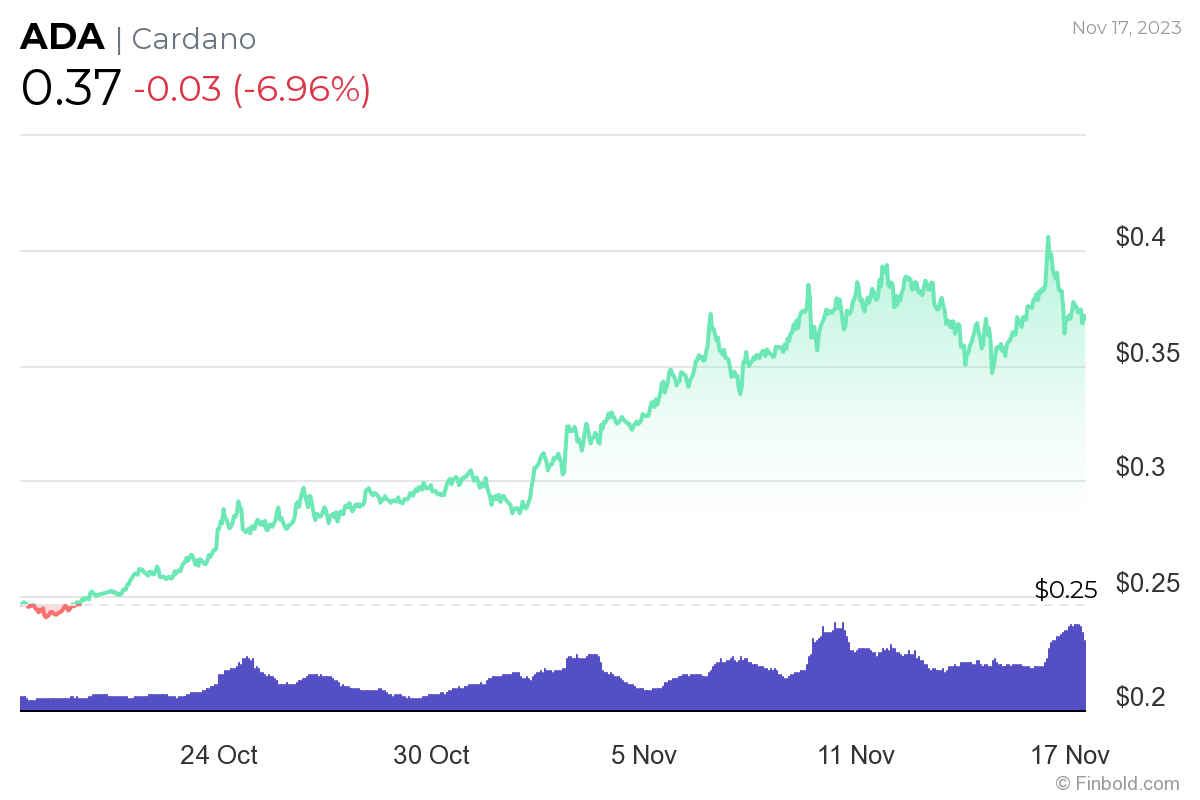Image resolution: width=1200 pixels, height=800 pixels.
Task: Click the $0.4 price axis label
Action: click(1141, 238)
